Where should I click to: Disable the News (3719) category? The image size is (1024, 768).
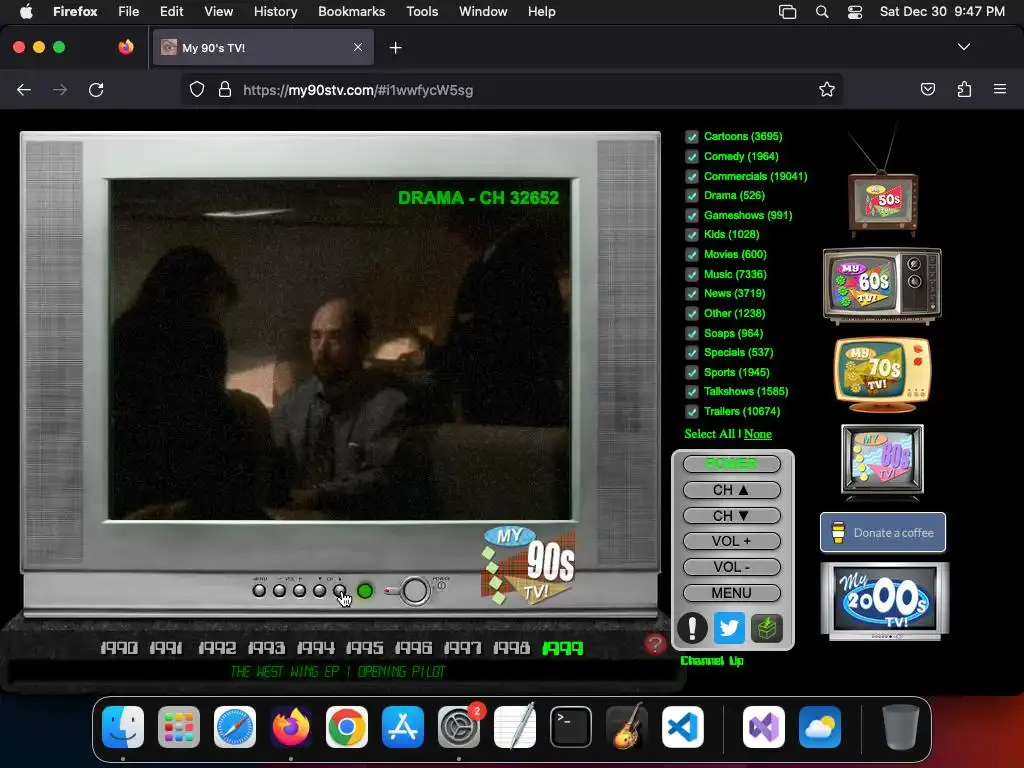click(692, 294)
